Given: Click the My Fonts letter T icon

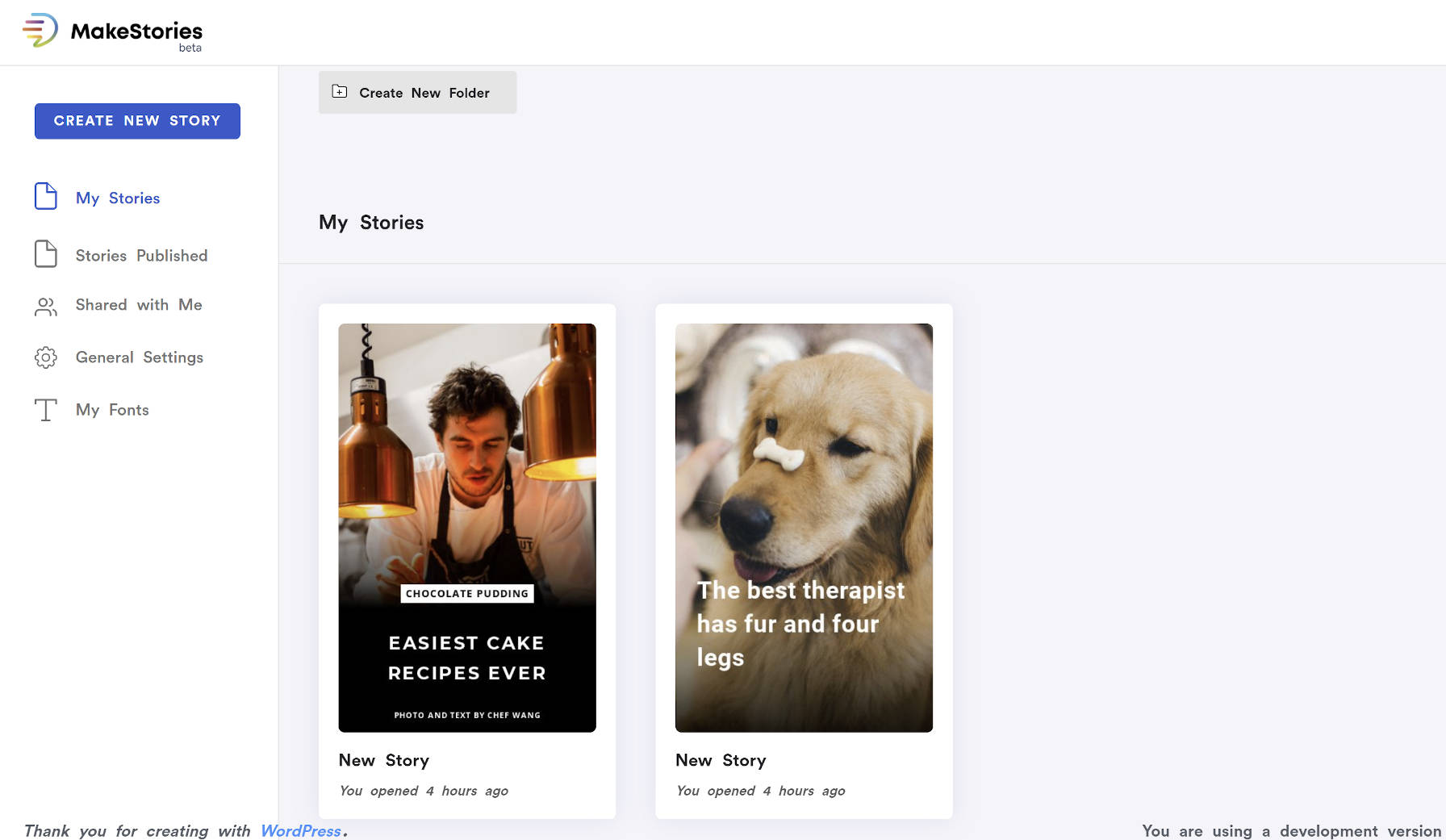Looking at the screenshot, I should tap(46, 410).
